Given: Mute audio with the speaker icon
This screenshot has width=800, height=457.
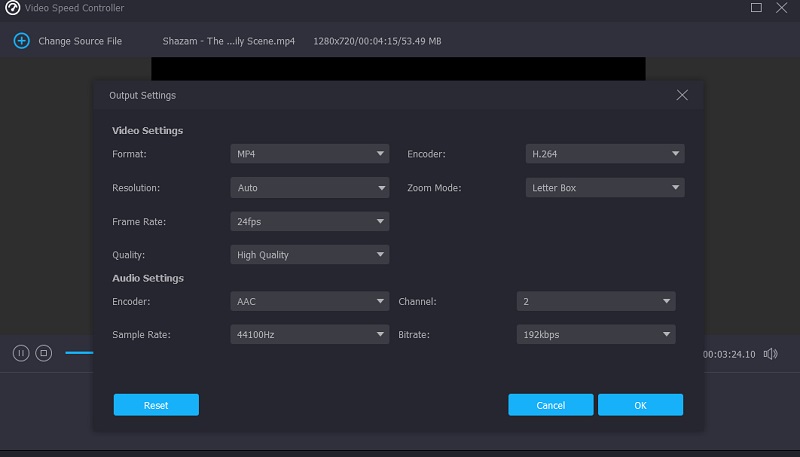Looking at the screenshot, I should pos(770,353).
